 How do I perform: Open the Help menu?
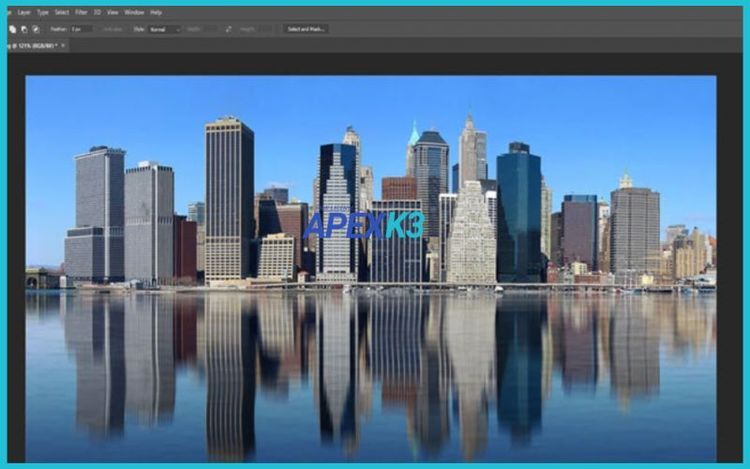156,12
